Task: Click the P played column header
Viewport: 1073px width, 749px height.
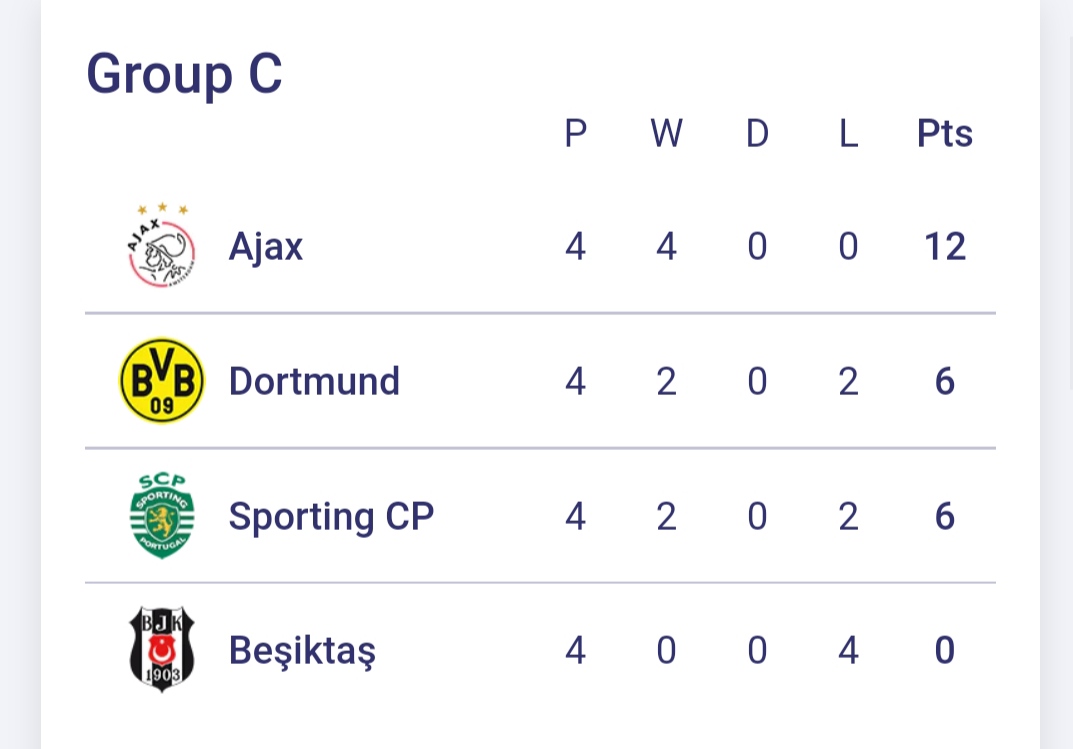Action: (x=575, y=133)
